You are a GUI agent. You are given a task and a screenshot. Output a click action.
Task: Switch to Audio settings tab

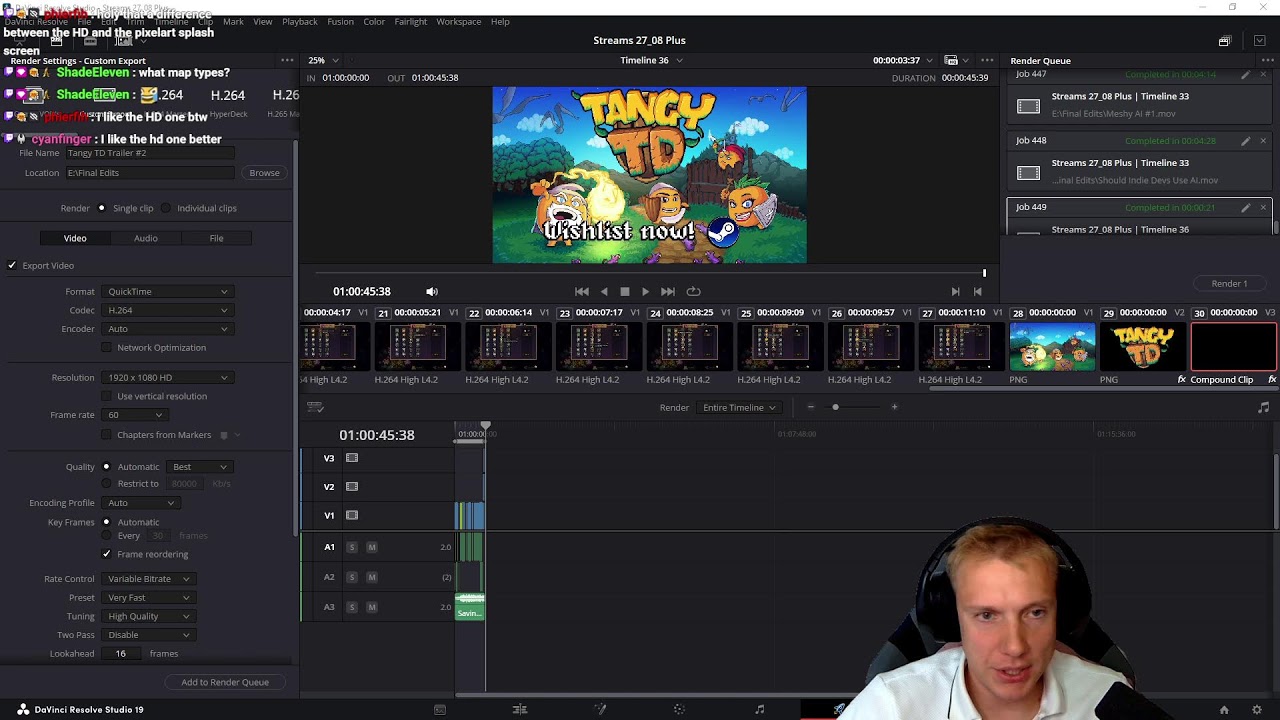coord(146,238)
